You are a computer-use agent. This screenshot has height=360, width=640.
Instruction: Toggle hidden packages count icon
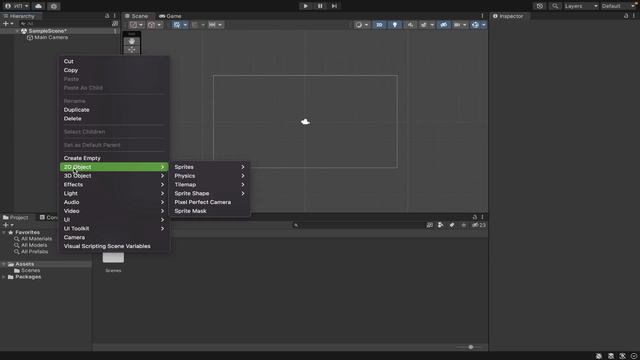[479, 225]
